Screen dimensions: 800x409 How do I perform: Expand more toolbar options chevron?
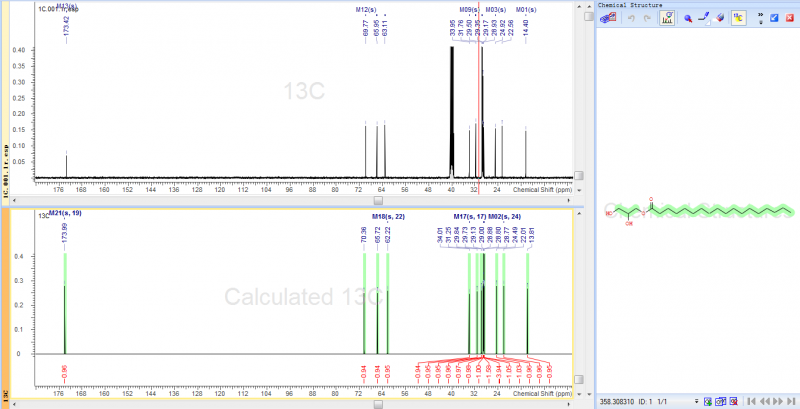[761, 17]
